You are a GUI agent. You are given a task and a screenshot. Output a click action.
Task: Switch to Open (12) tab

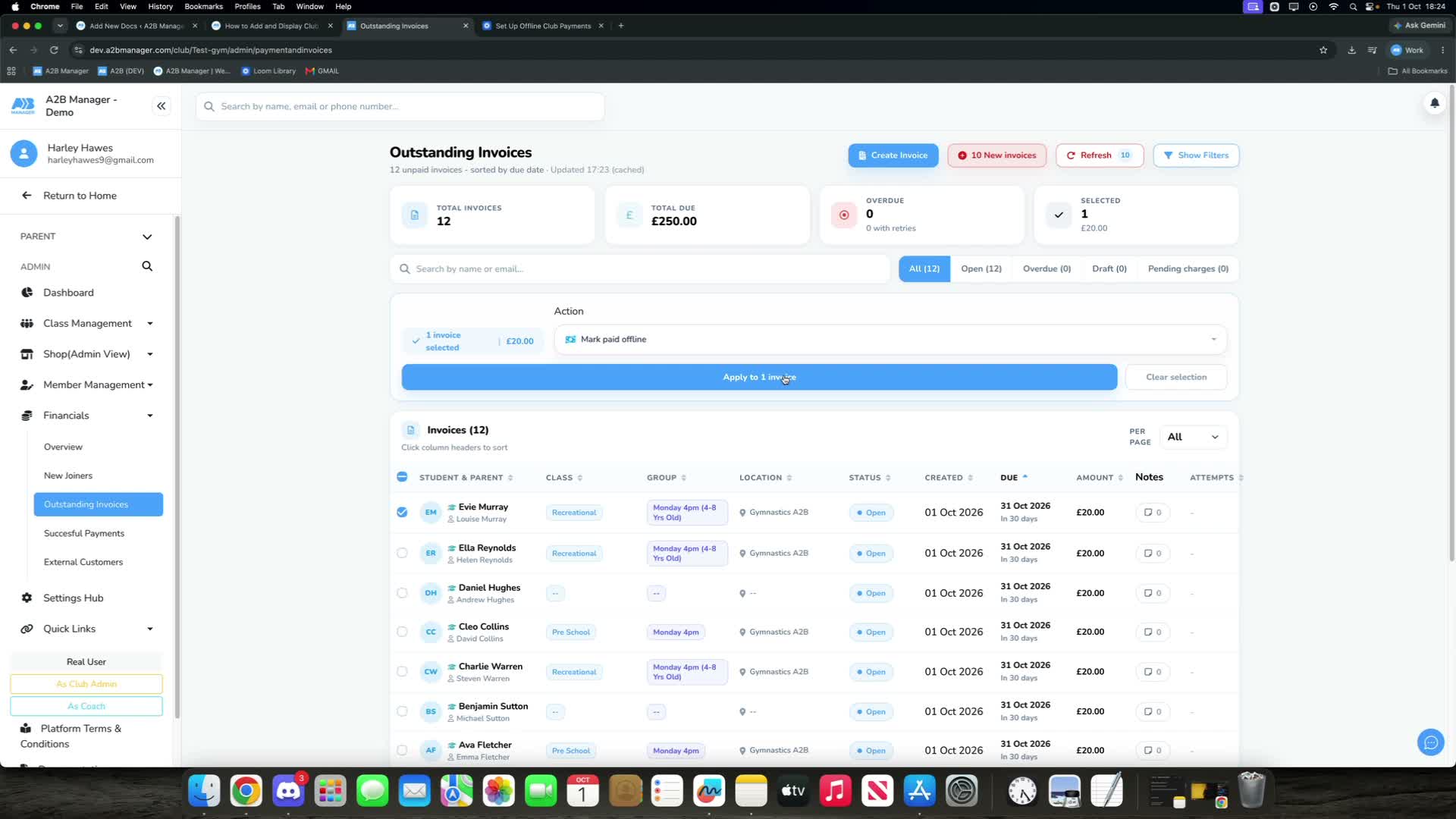(981, 269)
